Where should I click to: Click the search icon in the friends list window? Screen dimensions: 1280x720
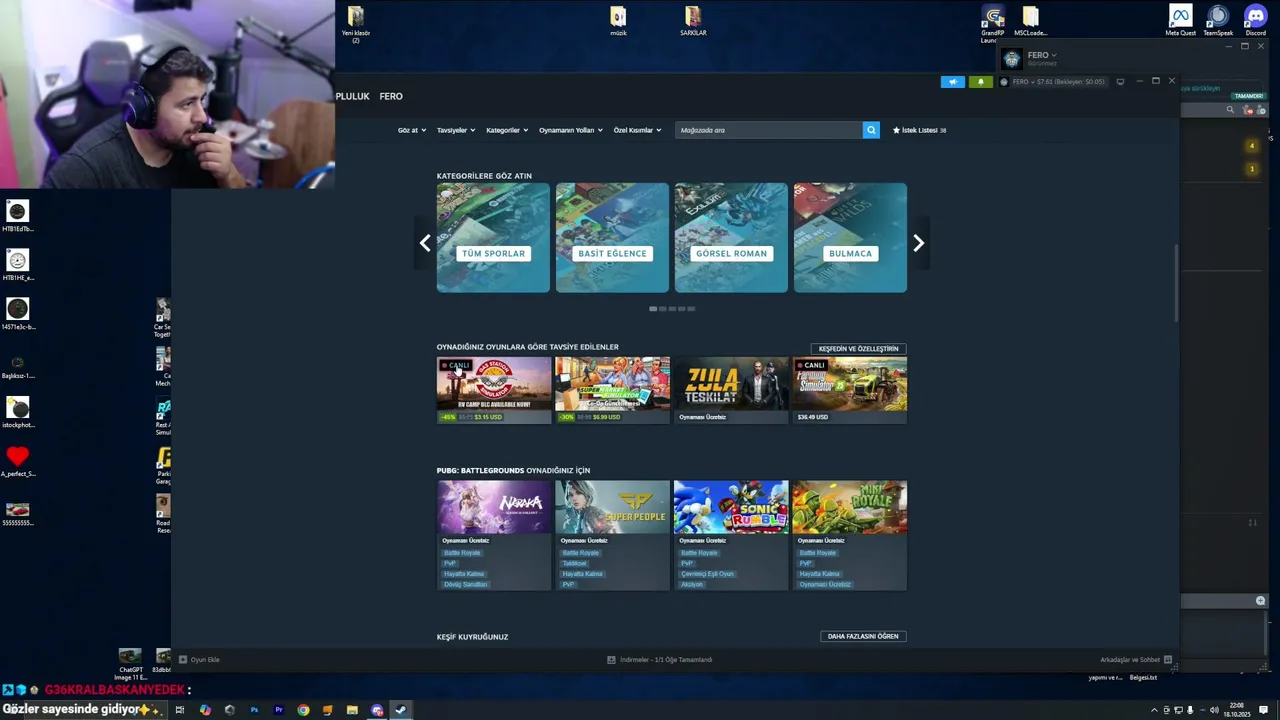pos(1230,110)
